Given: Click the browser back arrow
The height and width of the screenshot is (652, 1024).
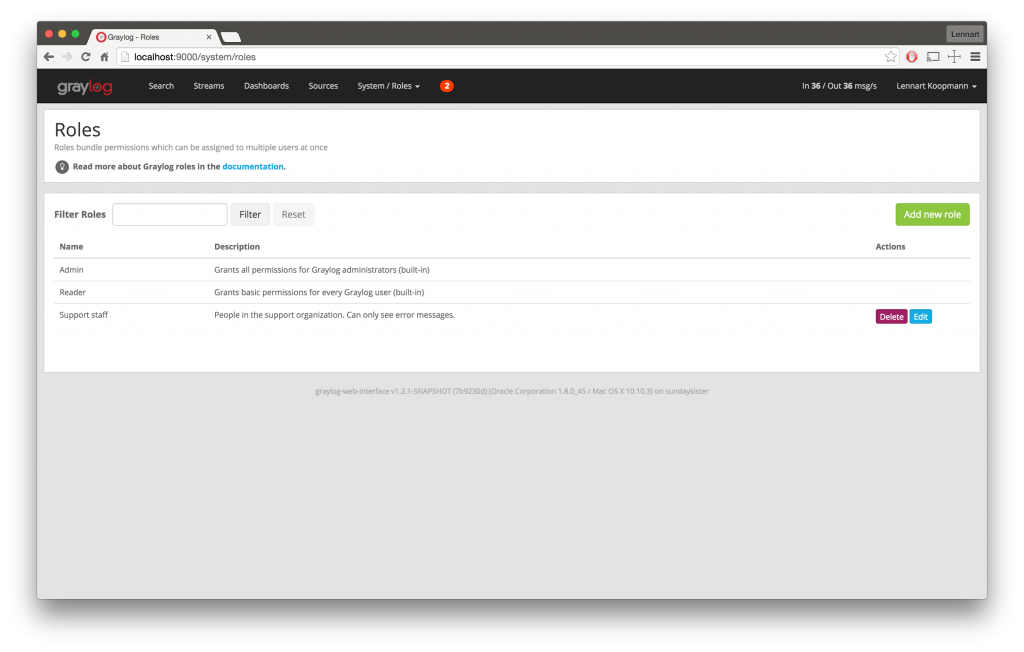Looking at the screenshot, I should [x=48, y=57].
